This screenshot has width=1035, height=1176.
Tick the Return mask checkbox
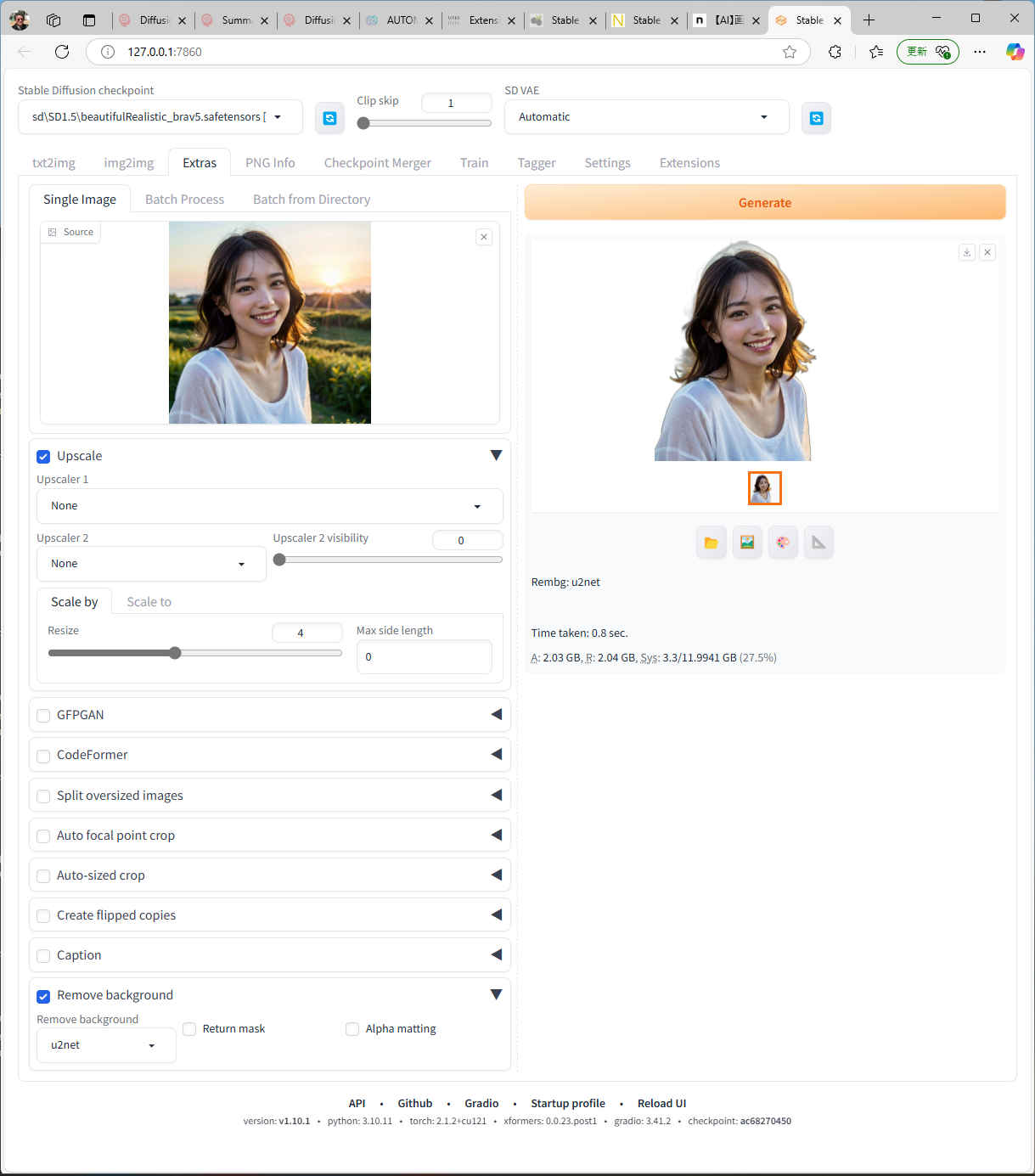pyautogui.click(x=189, y=1029)
